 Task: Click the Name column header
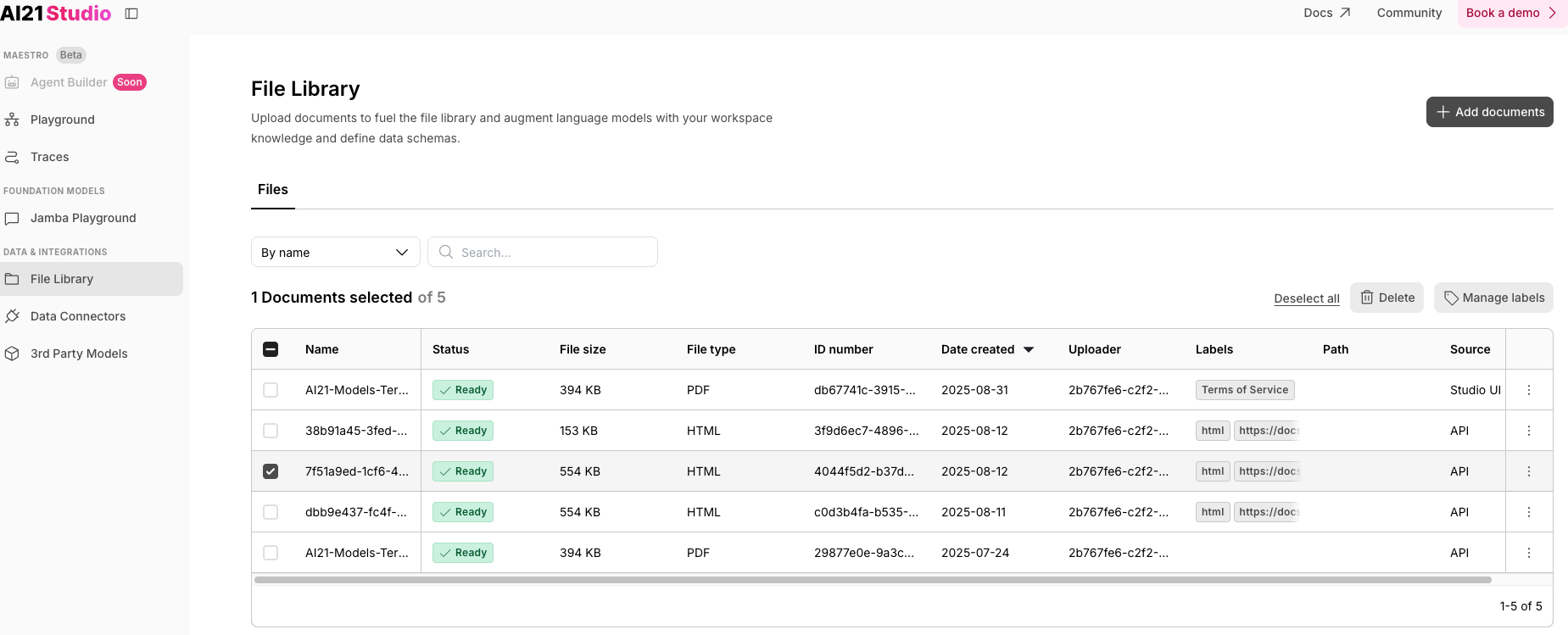click(322, 349)
